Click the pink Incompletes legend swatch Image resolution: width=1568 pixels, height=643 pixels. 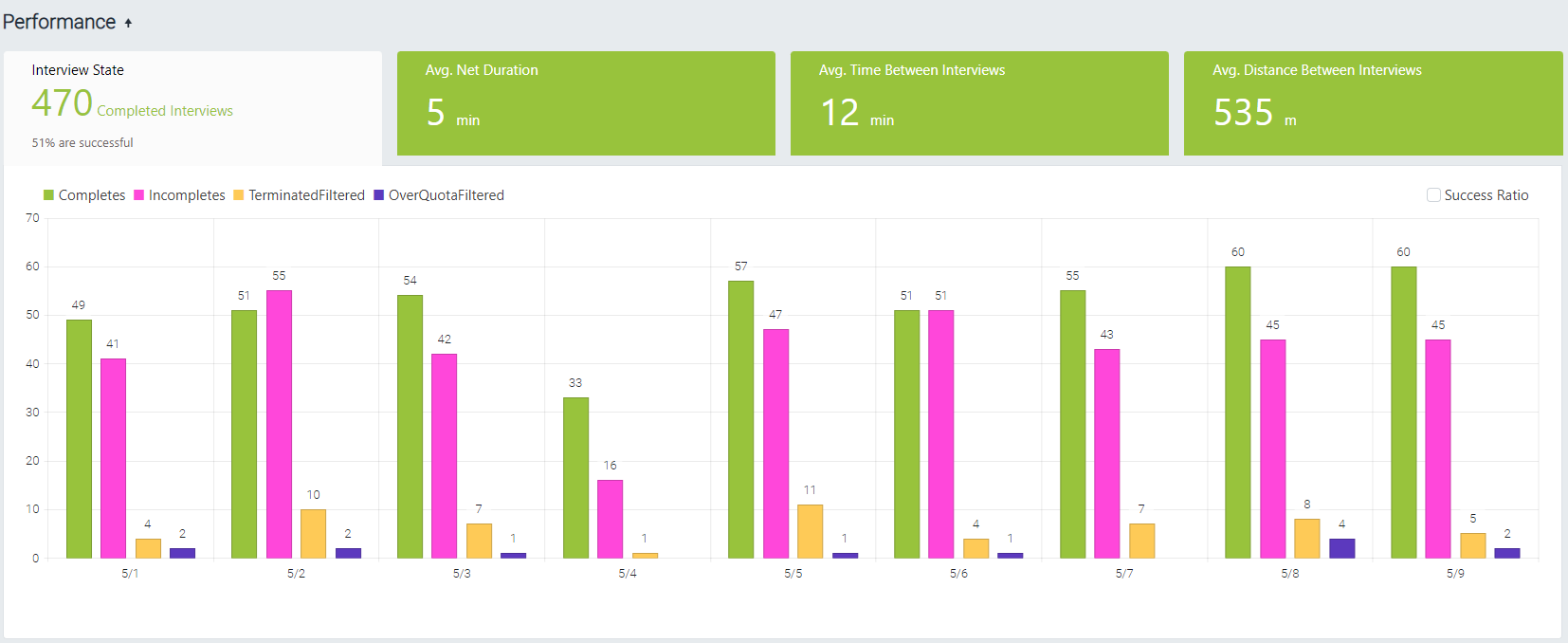pos(138,195)
